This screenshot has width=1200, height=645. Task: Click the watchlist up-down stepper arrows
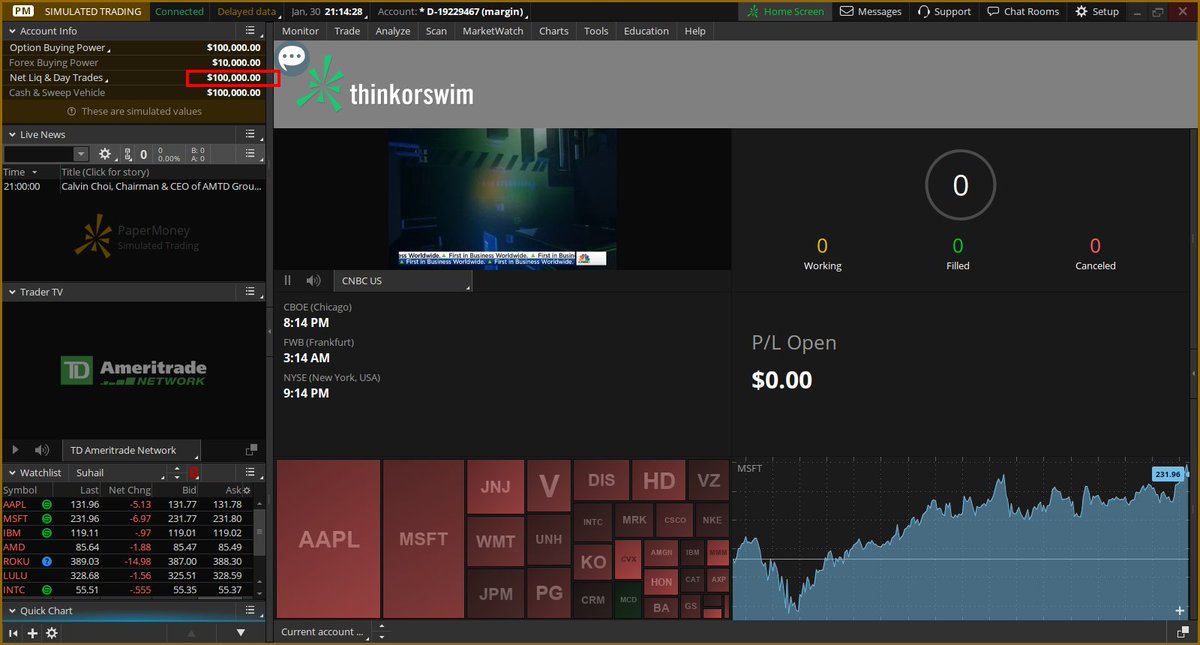pos(176,472)
